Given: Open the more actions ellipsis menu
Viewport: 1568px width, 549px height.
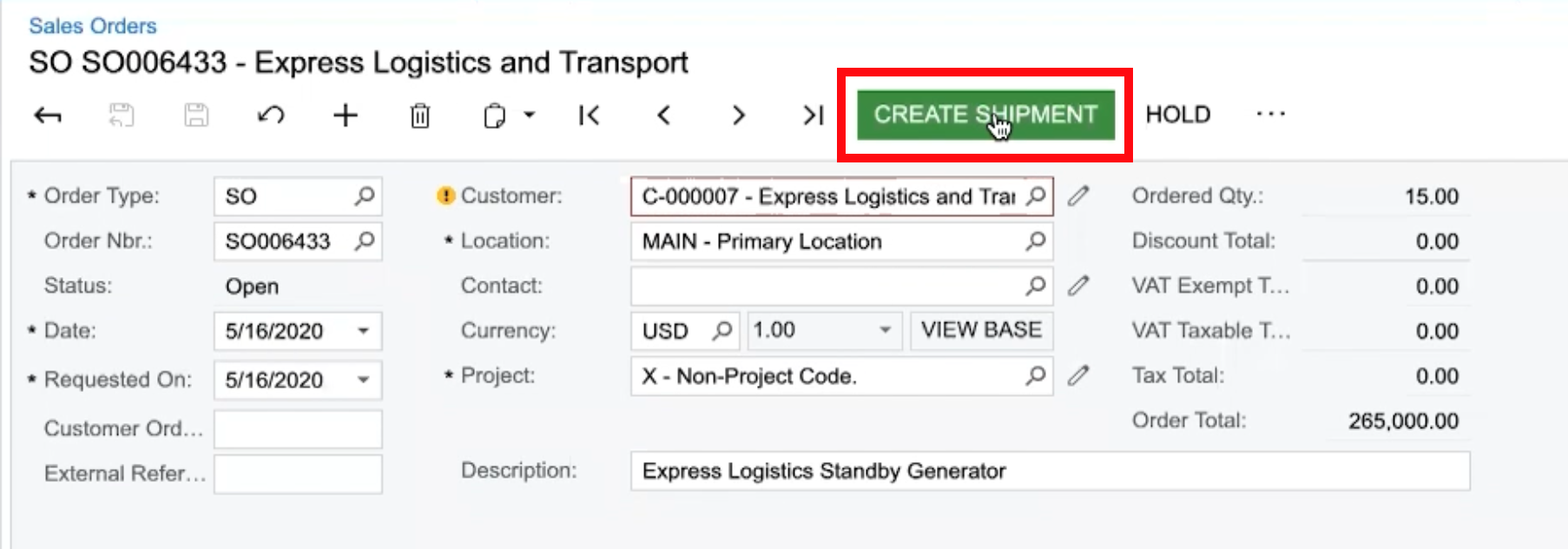Looking at the screenshot, I should coord(1270,114).
